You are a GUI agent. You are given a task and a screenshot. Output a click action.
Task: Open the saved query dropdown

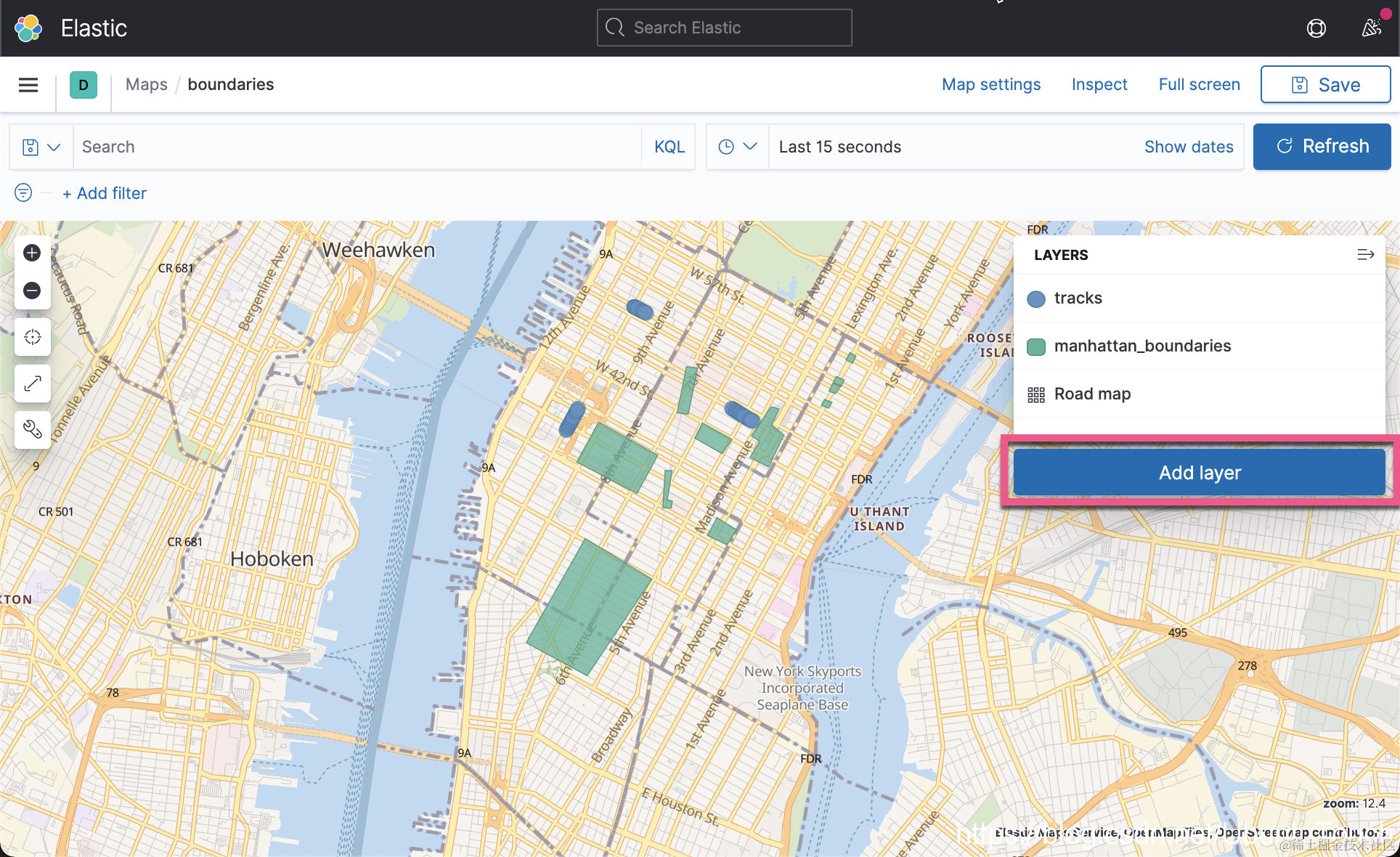coord(41,147)
